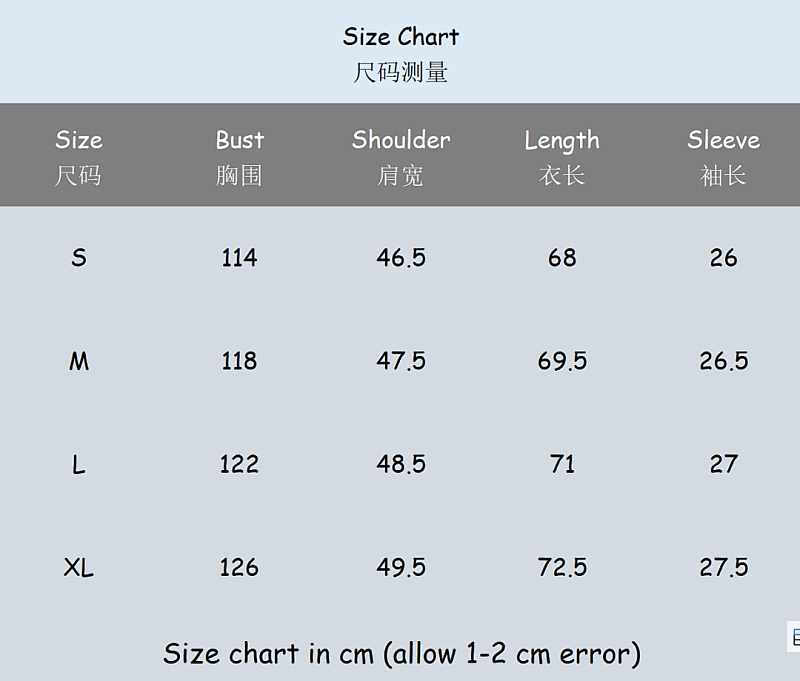
Task: Select the Length column header
Action: click(x=562, y=157)
